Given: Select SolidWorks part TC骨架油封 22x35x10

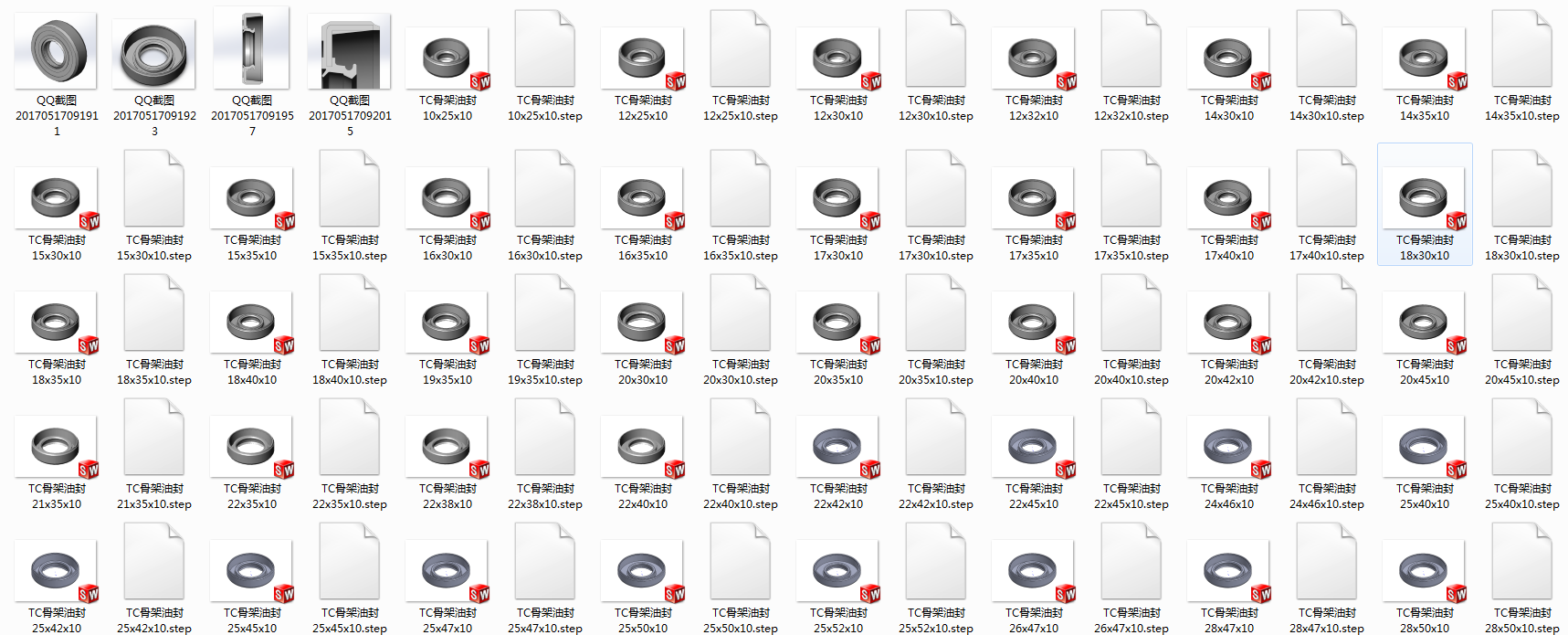Looking at the screenshot, I should click(252, 447).
